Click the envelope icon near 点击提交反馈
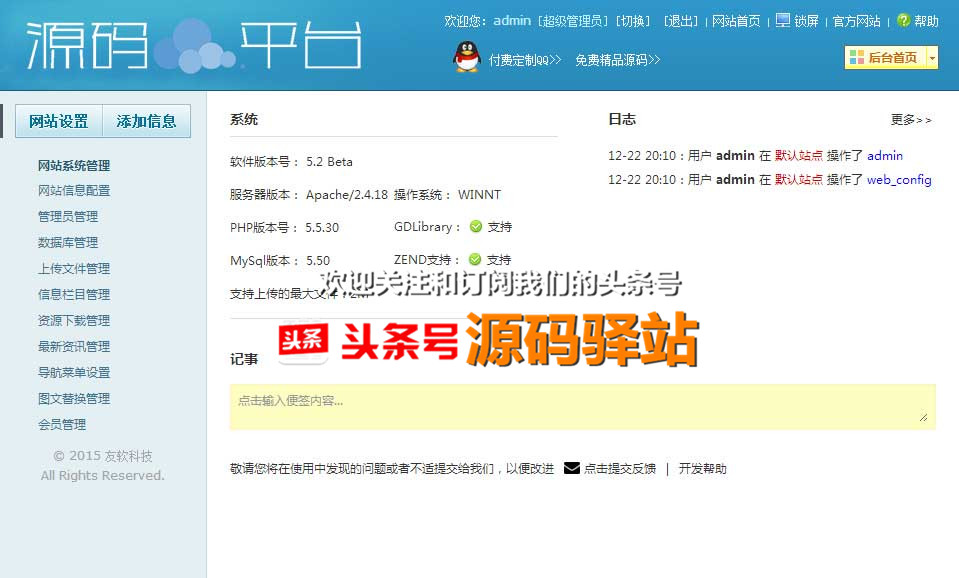 pyautogui.click(x=571, y=467)
